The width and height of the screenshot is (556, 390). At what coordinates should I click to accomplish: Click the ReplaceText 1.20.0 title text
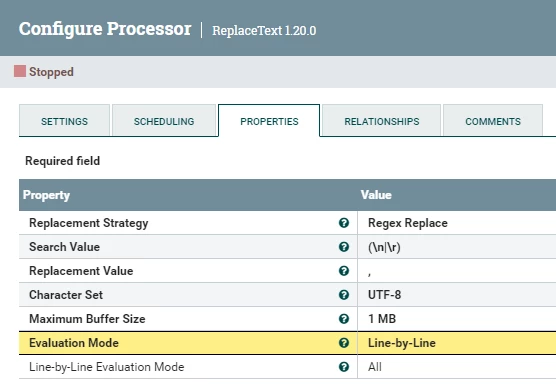pos(264,30)
